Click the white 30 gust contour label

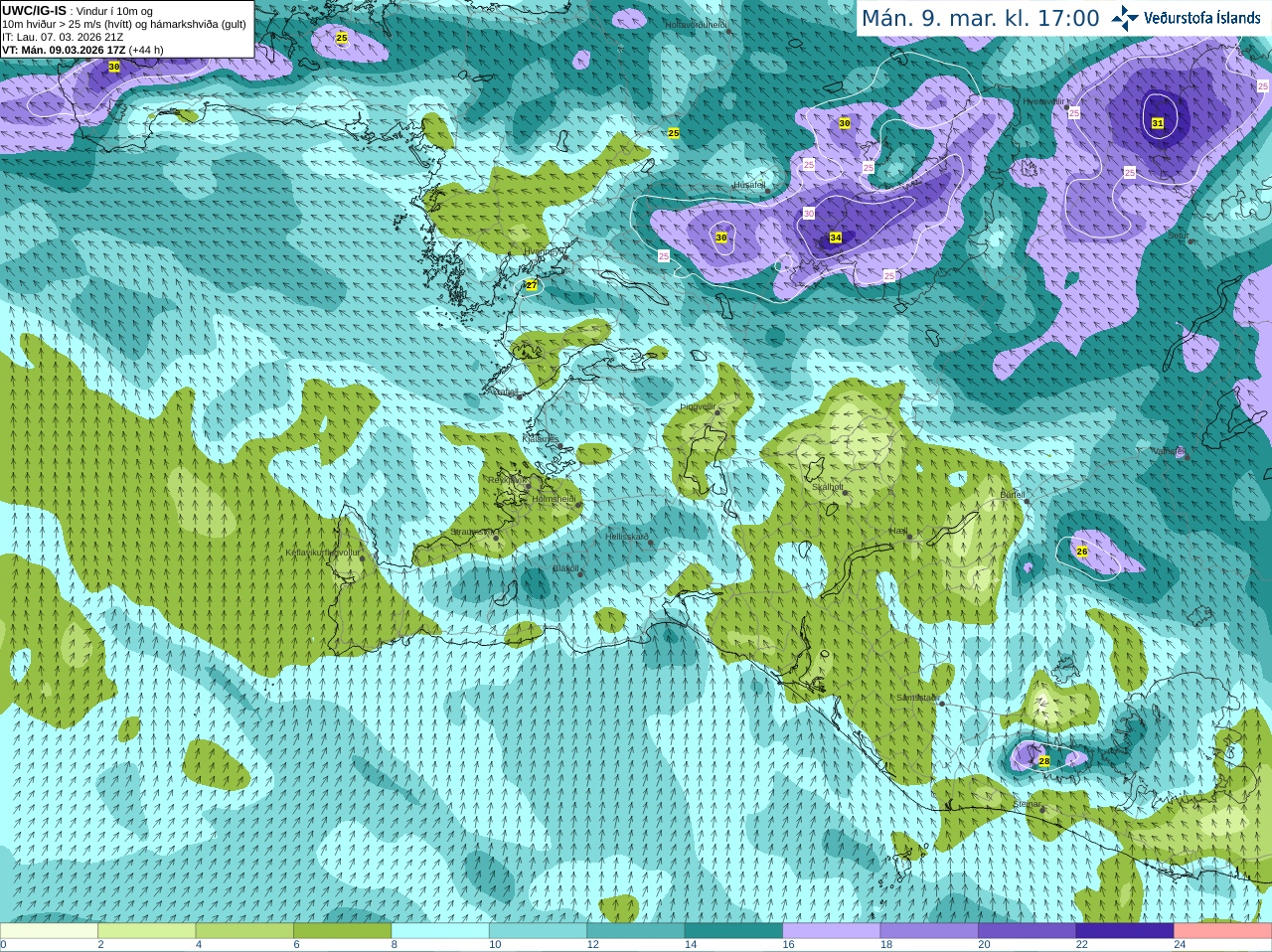click(x=809, y=214)
